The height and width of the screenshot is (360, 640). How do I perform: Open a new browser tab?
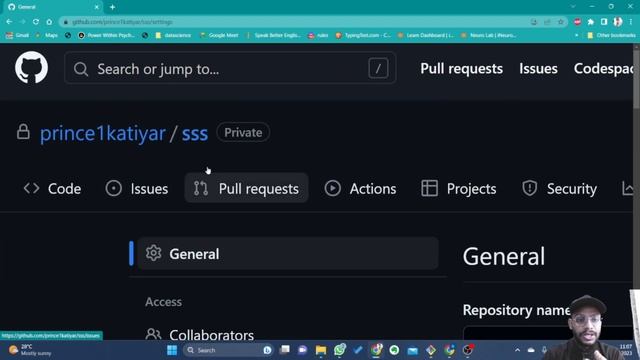tap(112, 7)
